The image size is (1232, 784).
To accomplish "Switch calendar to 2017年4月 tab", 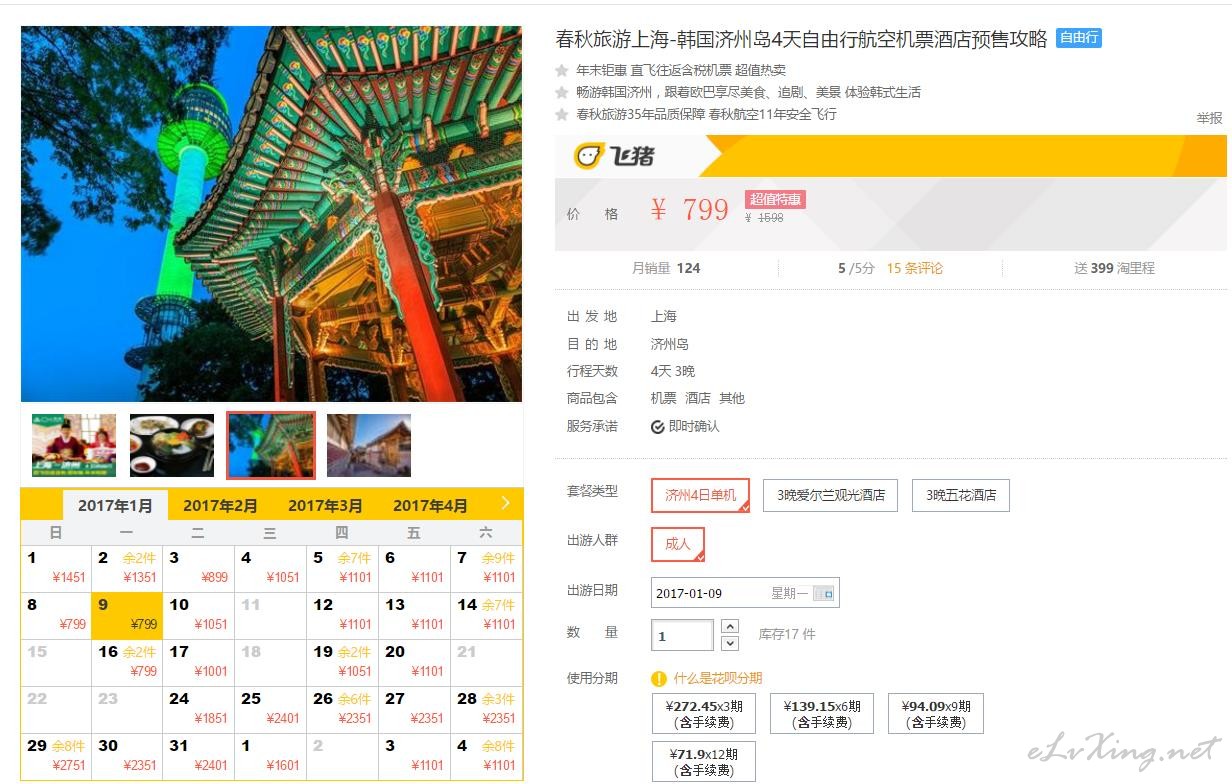I will (x=430, y=506).
